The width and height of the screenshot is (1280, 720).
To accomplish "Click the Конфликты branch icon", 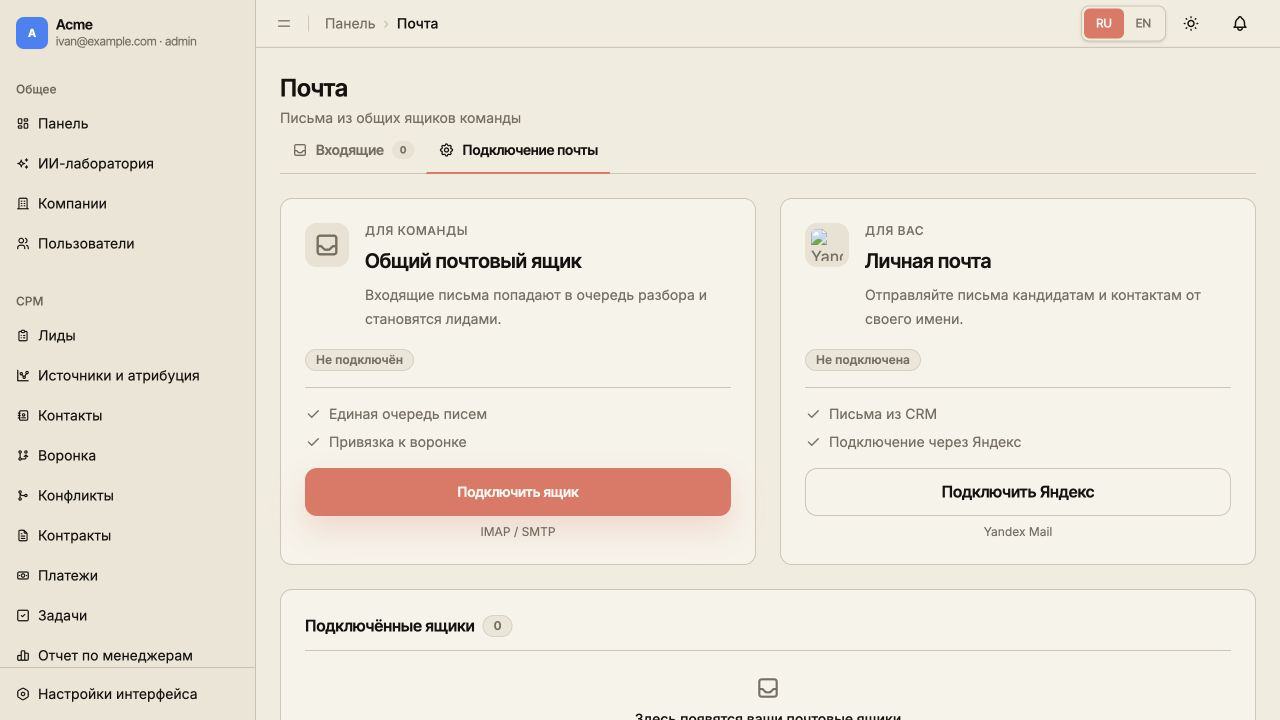I will click(x=23, y=496).
